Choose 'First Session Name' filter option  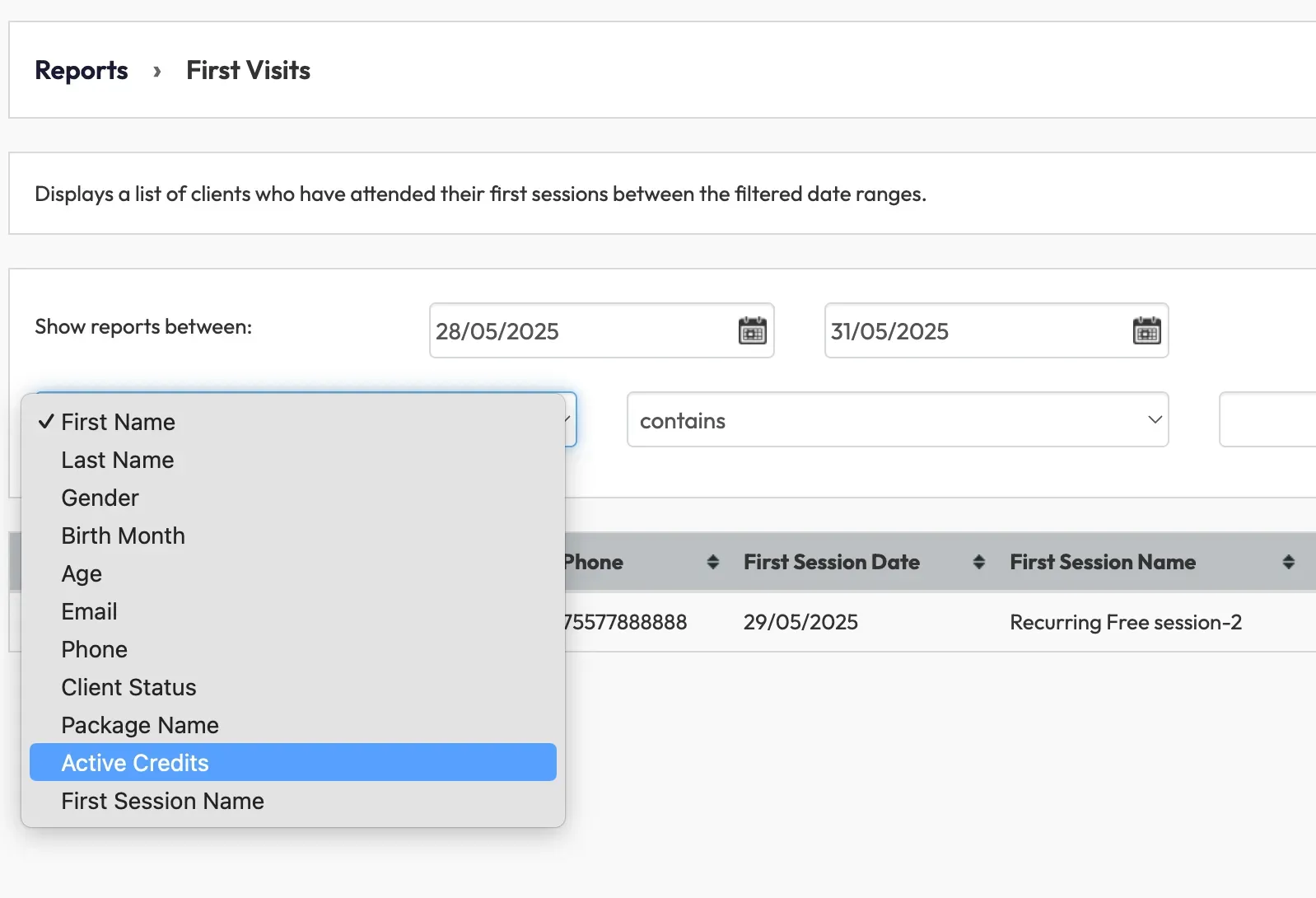[163, 801]
